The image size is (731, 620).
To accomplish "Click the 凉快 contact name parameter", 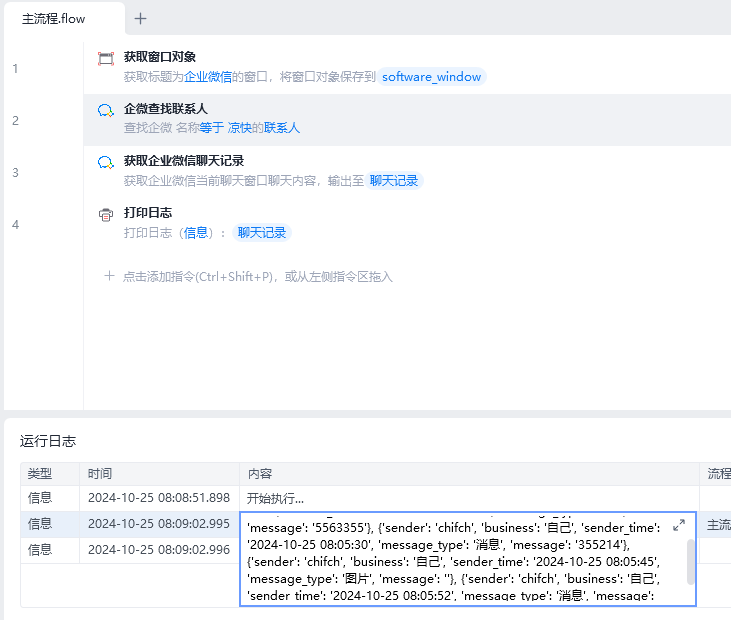I will click(239, 129).
